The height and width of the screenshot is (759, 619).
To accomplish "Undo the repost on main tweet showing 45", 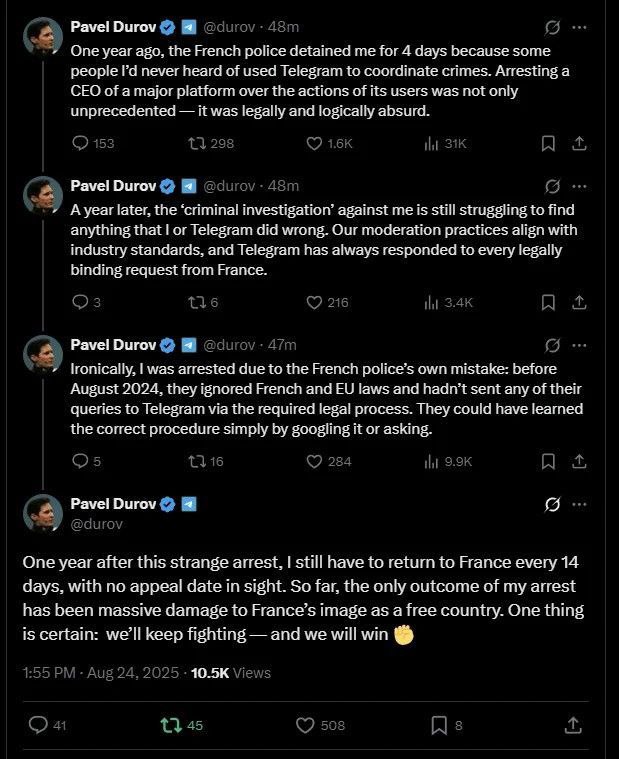I will (170, 725).
